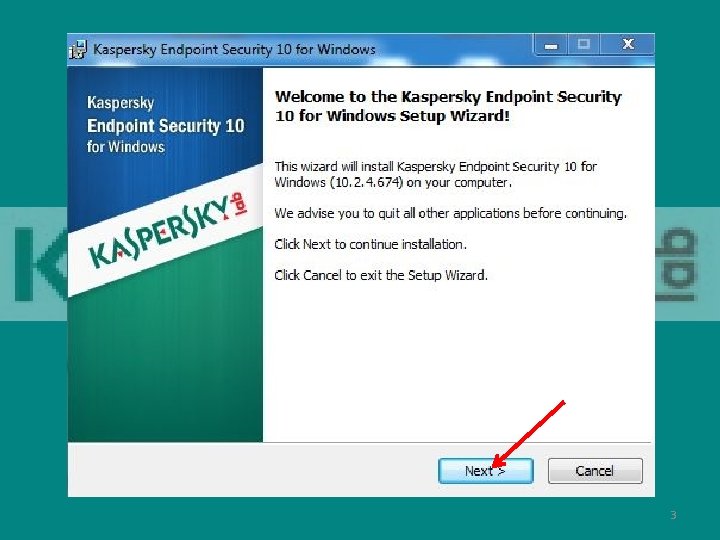The width and height of the screenshot is (720, 540).
Task: Click the 'Click Cancel to exit' instruction text
Action: [x=381, y=275]
